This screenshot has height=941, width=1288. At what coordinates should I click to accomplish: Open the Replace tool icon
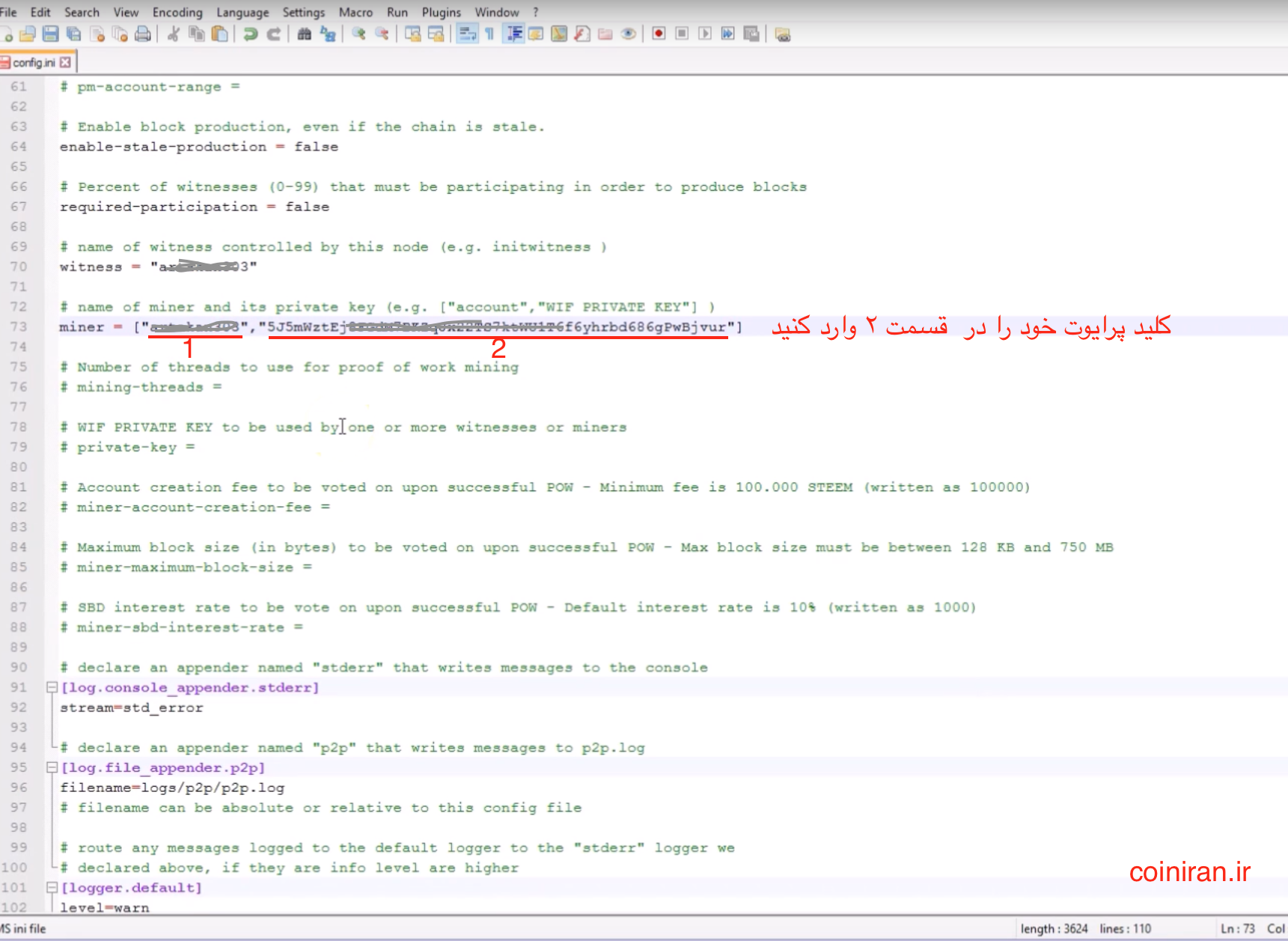[x=328, y=34]
